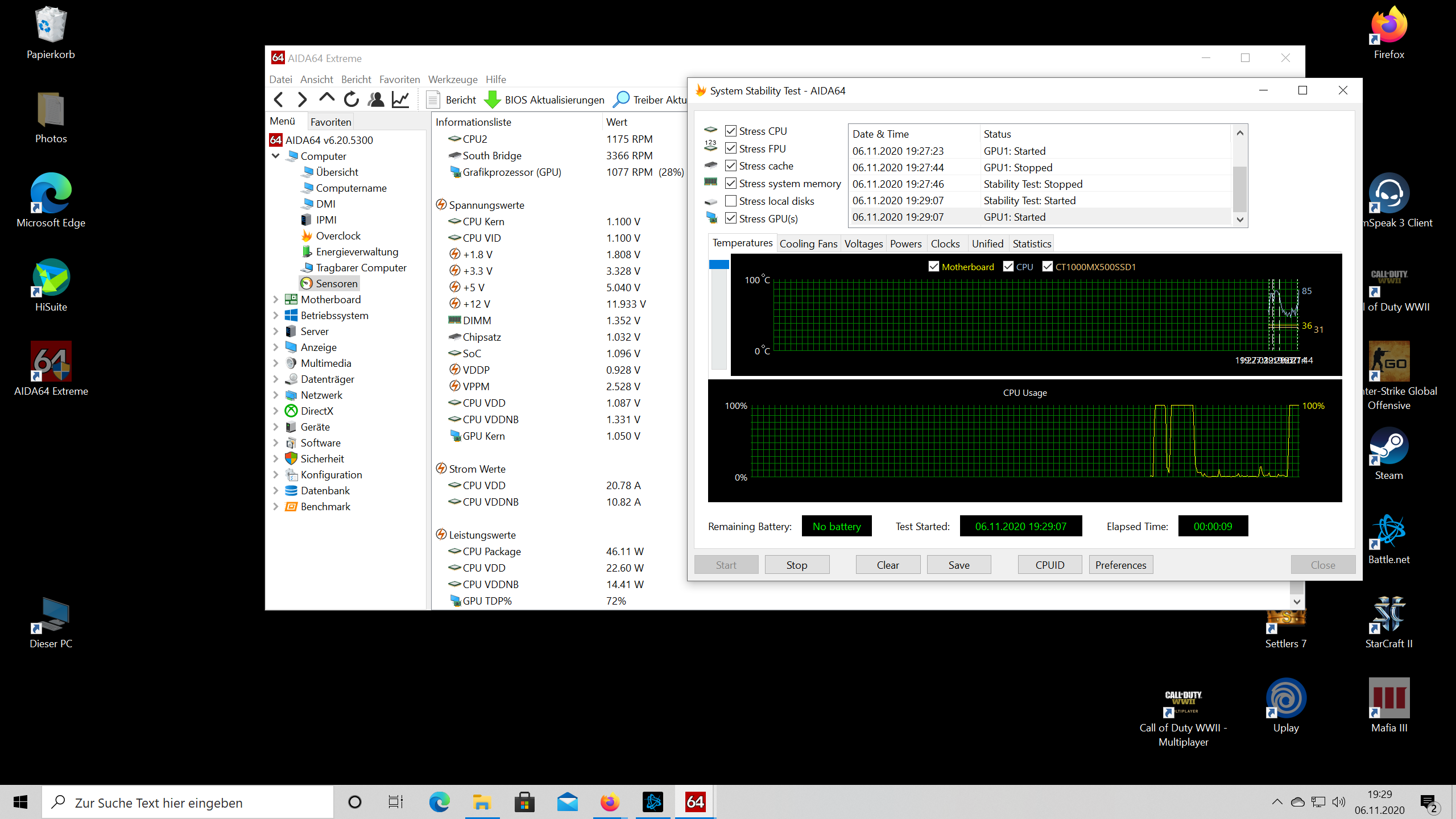Image resolution: width=1456 pixels, height=819 pixels.
Task: Open Übersicht in the Computer tree
Action: click(x=330, y=172)
